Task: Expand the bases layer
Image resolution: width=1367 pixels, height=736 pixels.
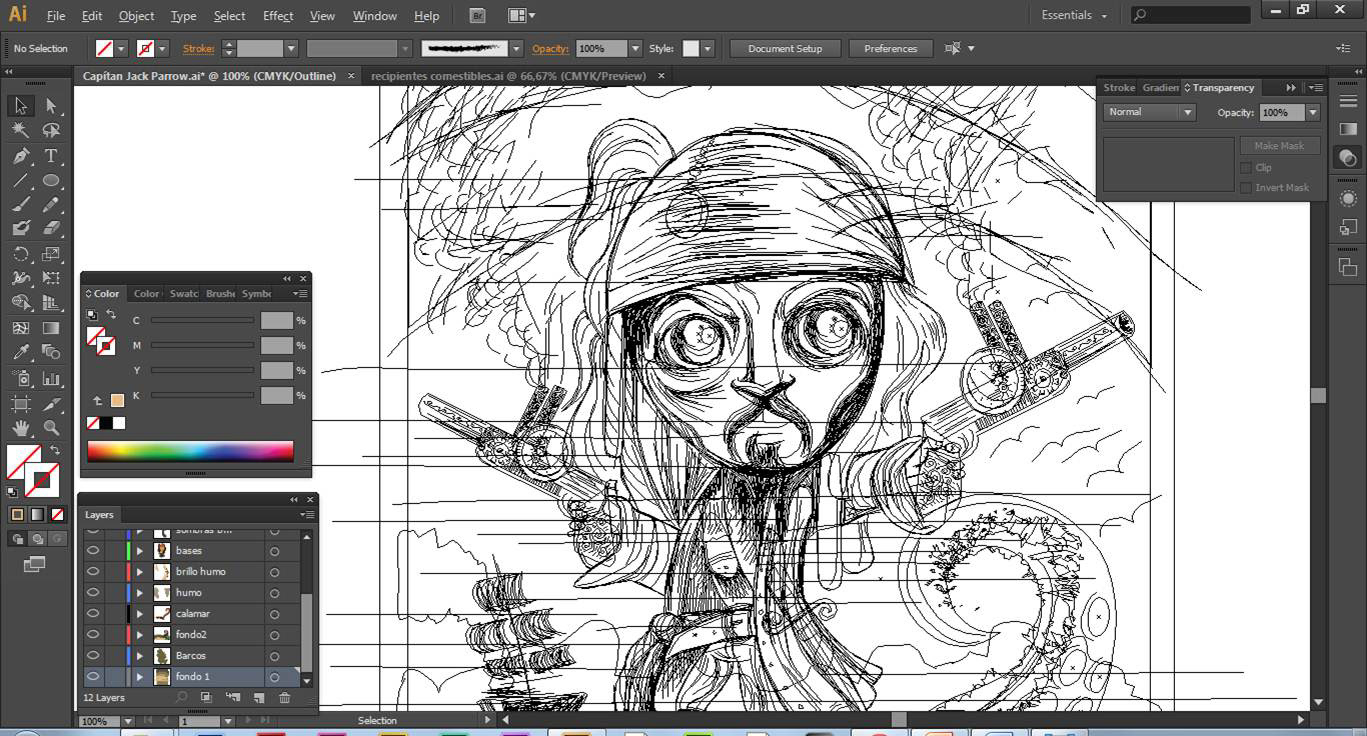Action: click(x=139, y=551)
